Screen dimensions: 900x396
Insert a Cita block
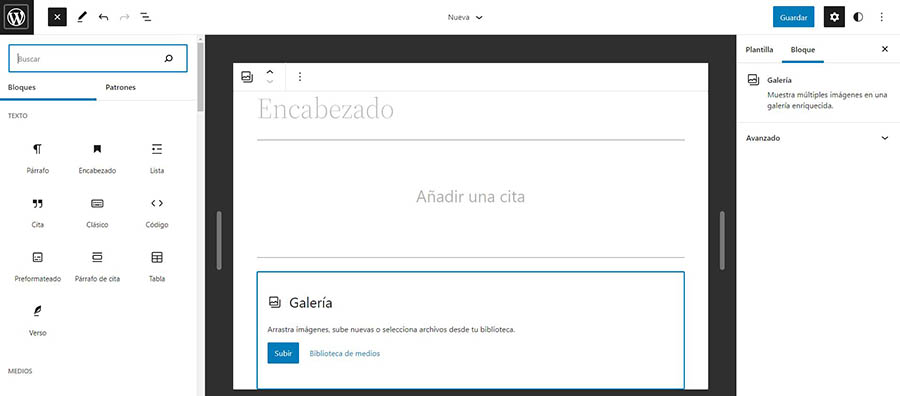click(37, 213)
